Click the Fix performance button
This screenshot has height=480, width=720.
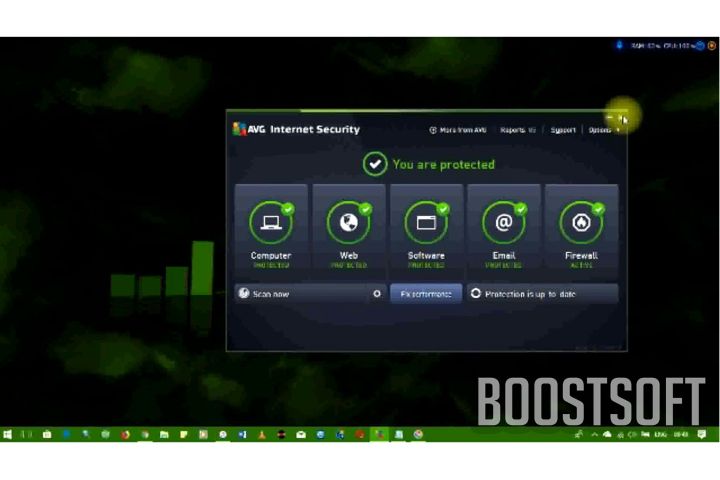(x=426, y=294)
